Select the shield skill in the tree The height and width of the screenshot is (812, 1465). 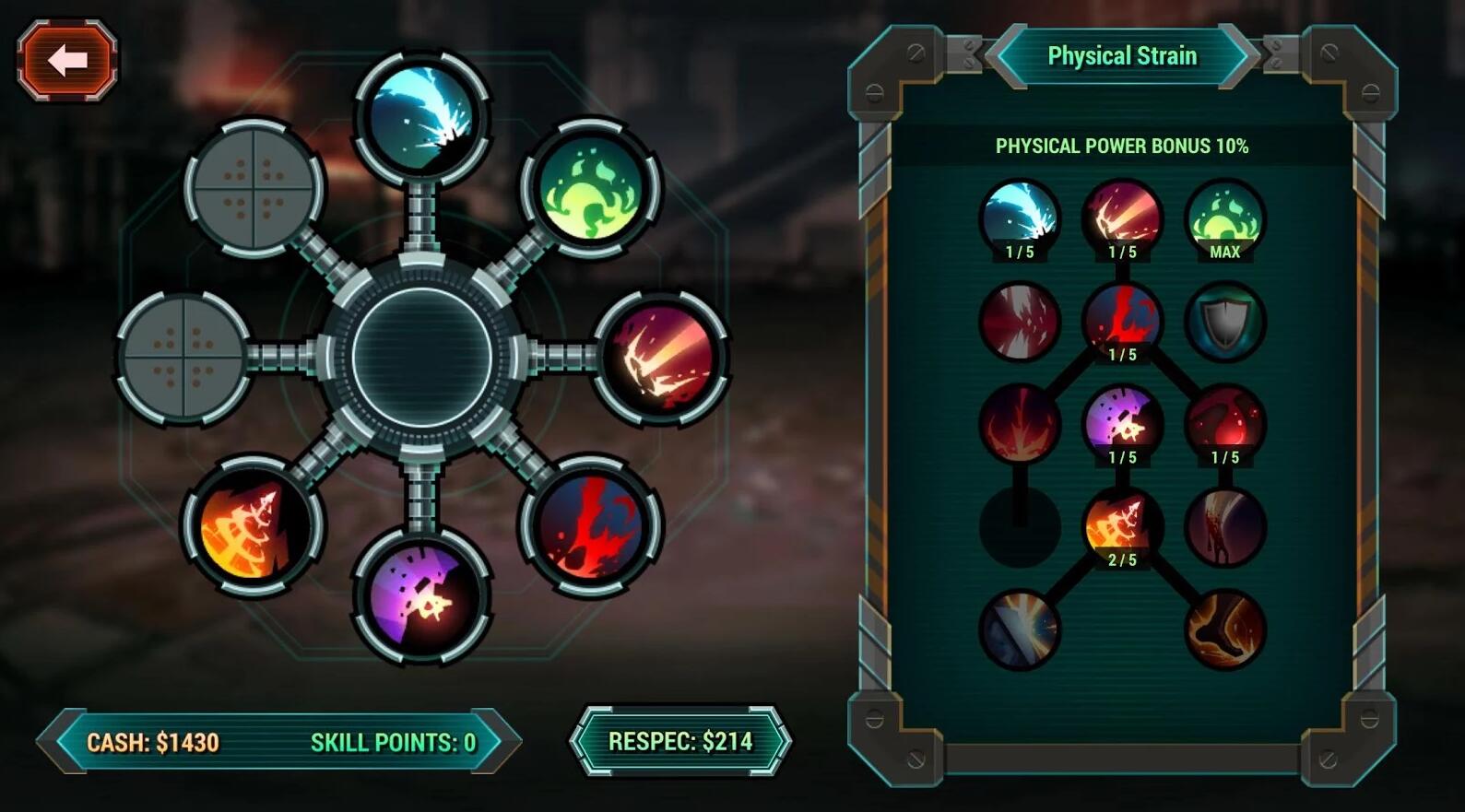tap(1224, 322)
